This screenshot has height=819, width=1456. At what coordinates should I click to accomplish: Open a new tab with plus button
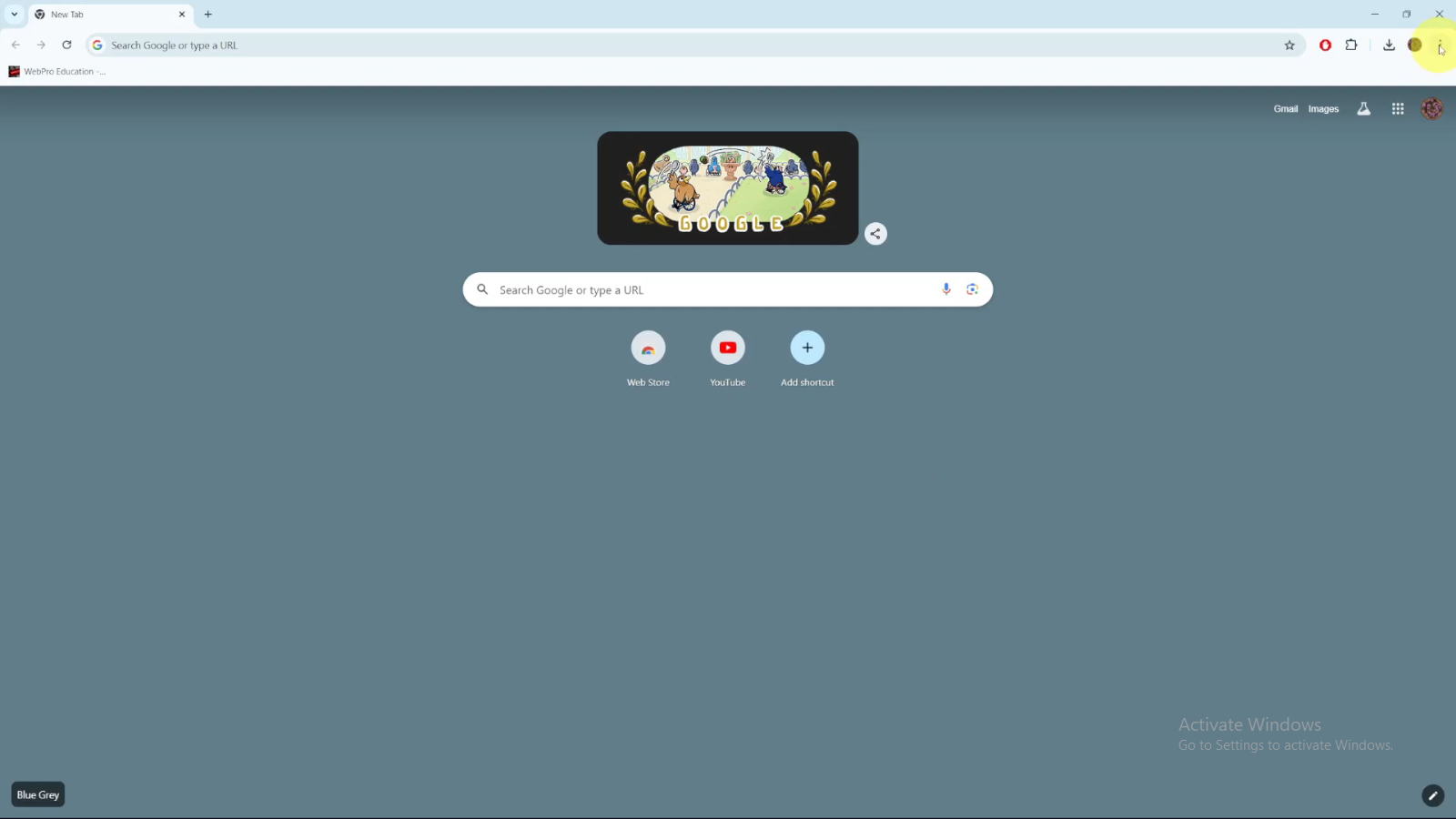tap(208, 15)
